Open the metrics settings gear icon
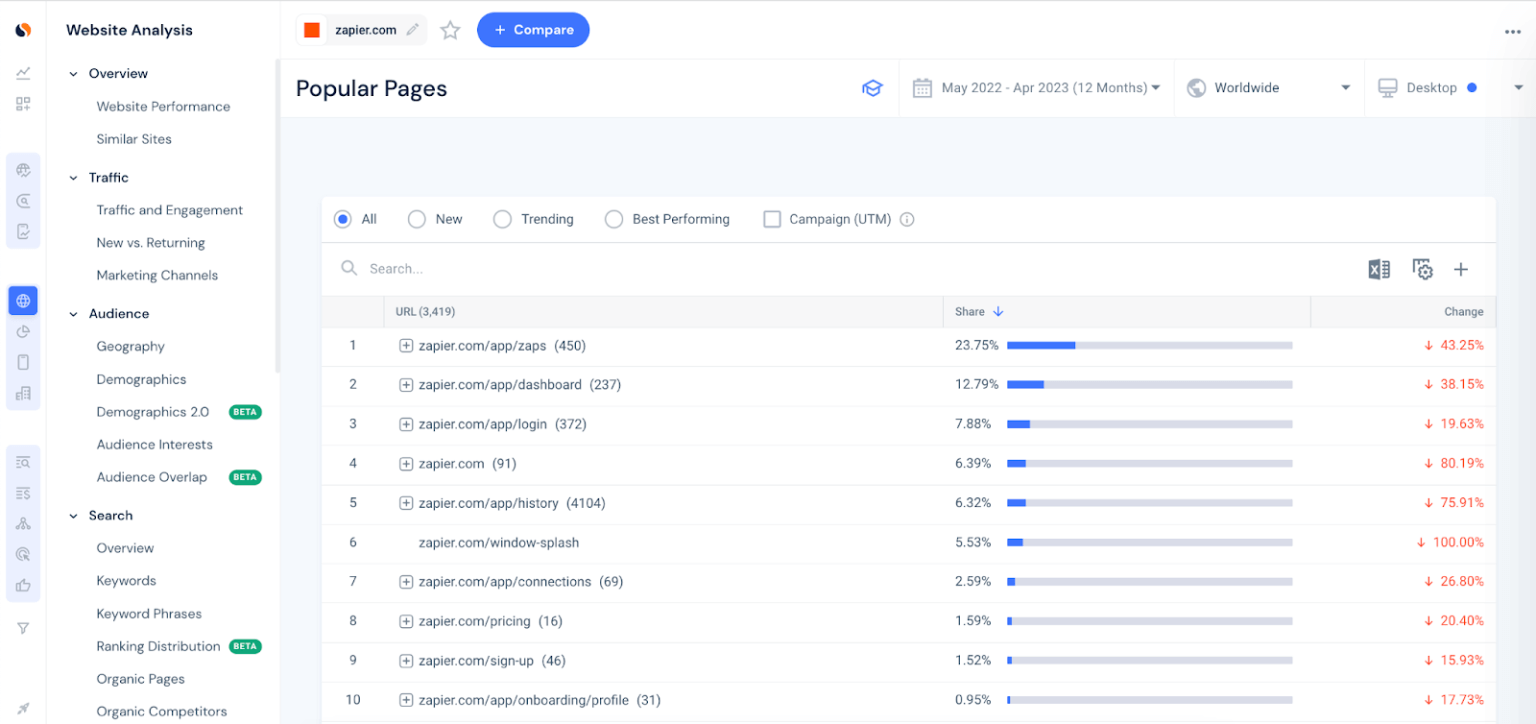This screenshot has height=724, width=1536. [1422, 269]
